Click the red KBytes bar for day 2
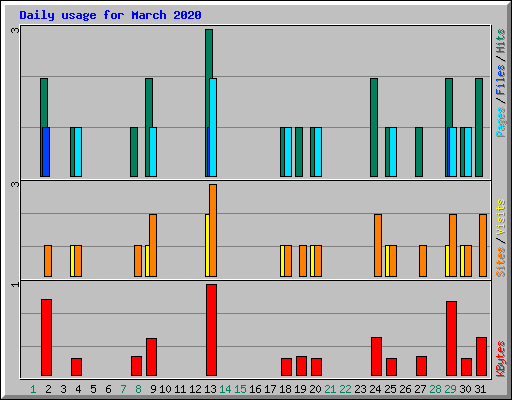Screen dimensions: 512x400 46,337
